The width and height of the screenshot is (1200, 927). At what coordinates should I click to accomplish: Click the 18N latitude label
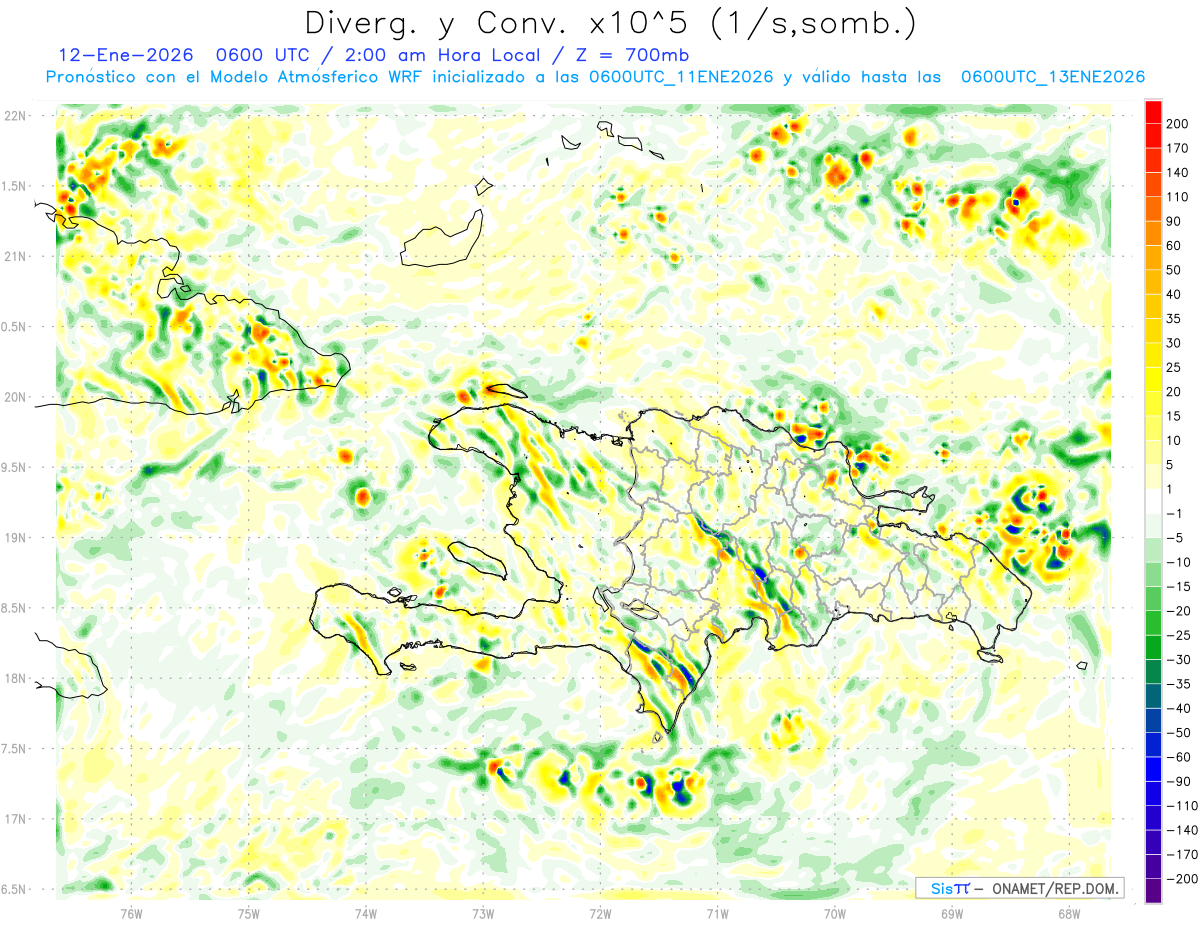pos(15,678)
